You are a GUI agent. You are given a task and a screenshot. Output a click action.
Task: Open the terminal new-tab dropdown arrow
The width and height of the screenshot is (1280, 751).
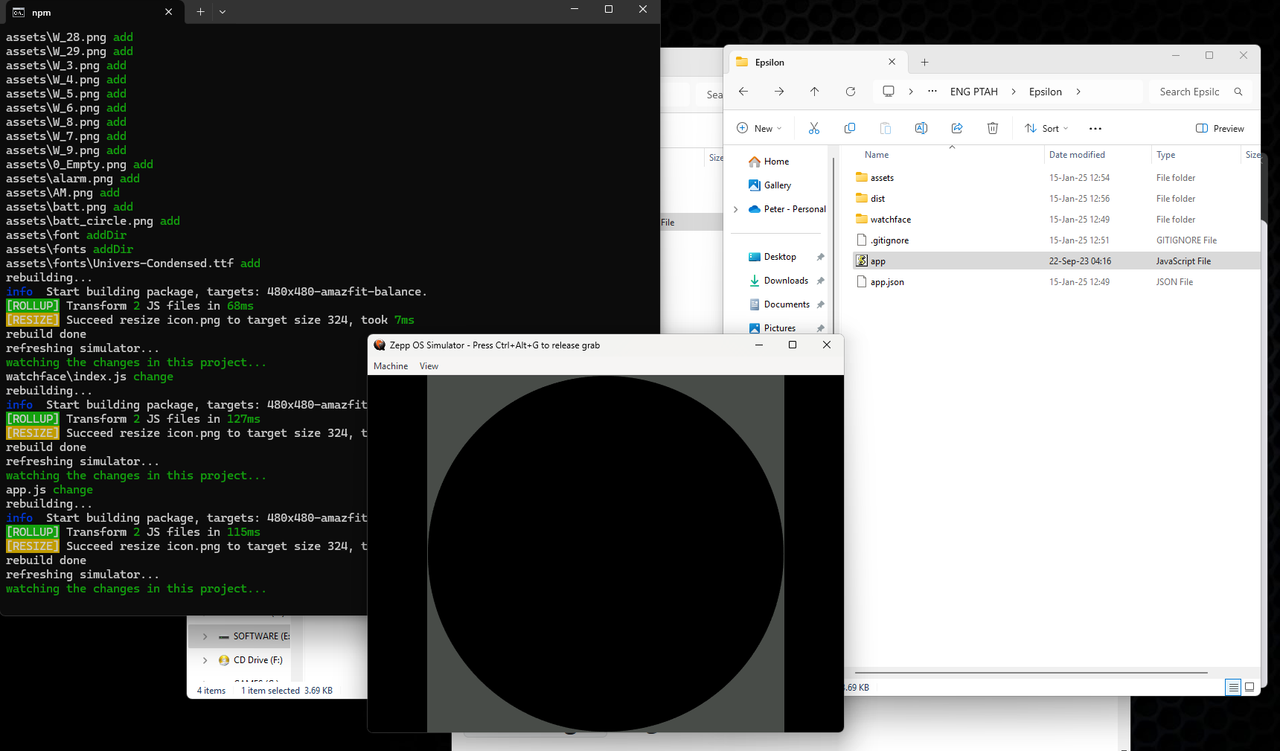pyautogui.click(x=222, y=12)
